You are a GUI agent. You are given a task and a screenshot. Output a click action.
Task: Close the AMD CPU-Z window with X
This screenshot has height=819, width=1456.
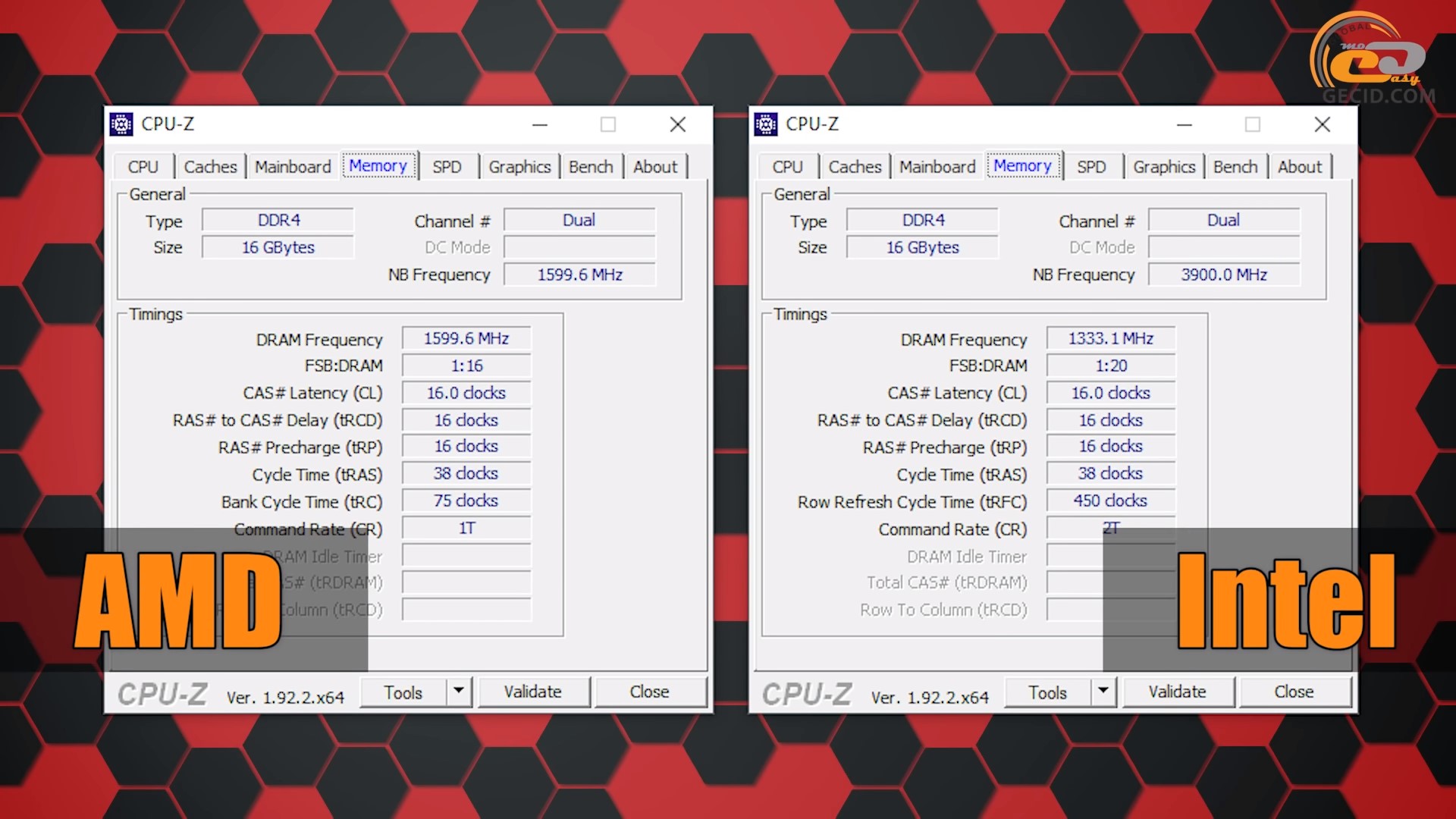678,124
